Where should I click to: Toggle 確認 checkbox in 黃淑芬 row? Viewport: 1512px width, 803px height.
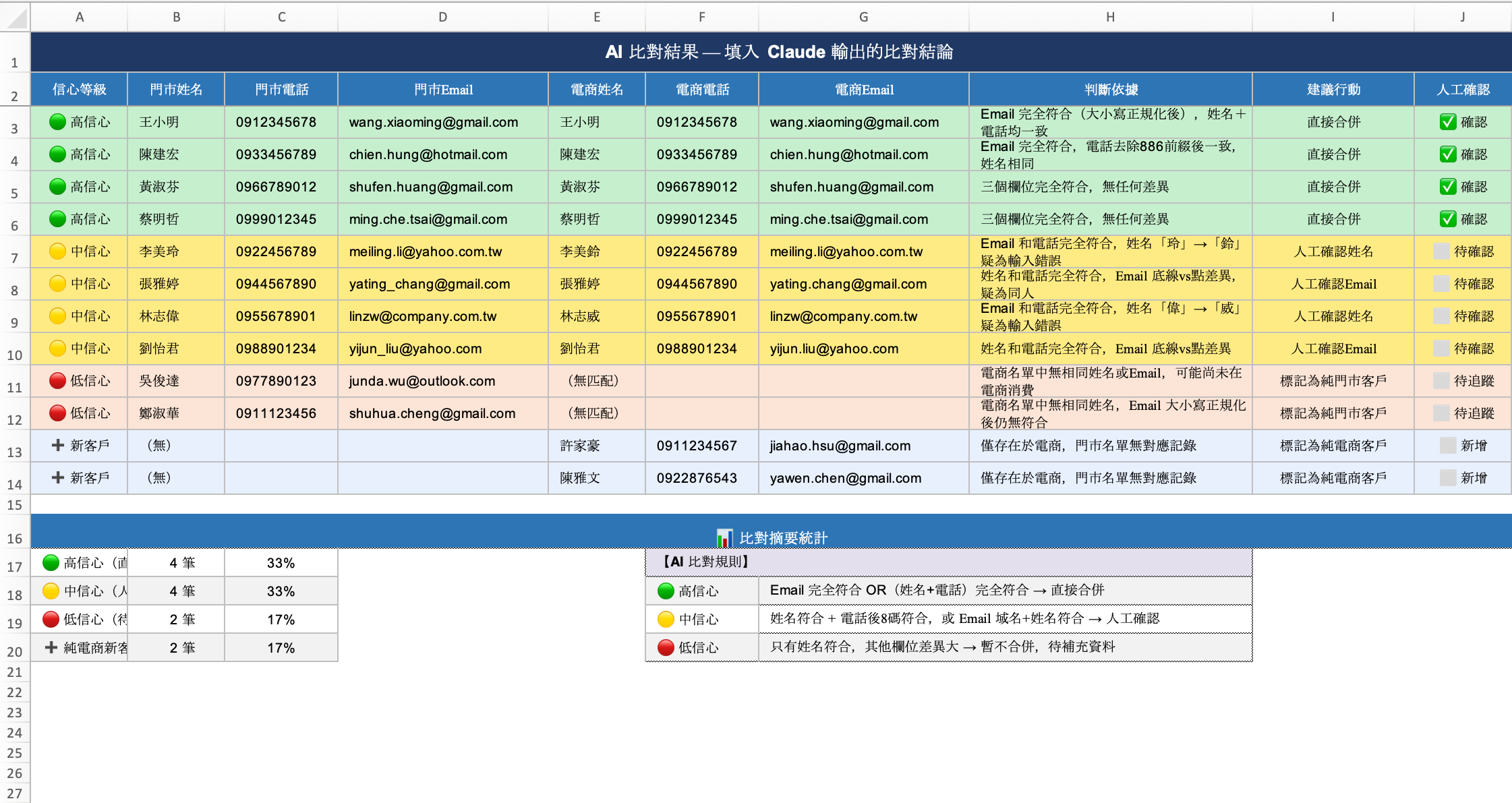click(x=1447, y=187)
